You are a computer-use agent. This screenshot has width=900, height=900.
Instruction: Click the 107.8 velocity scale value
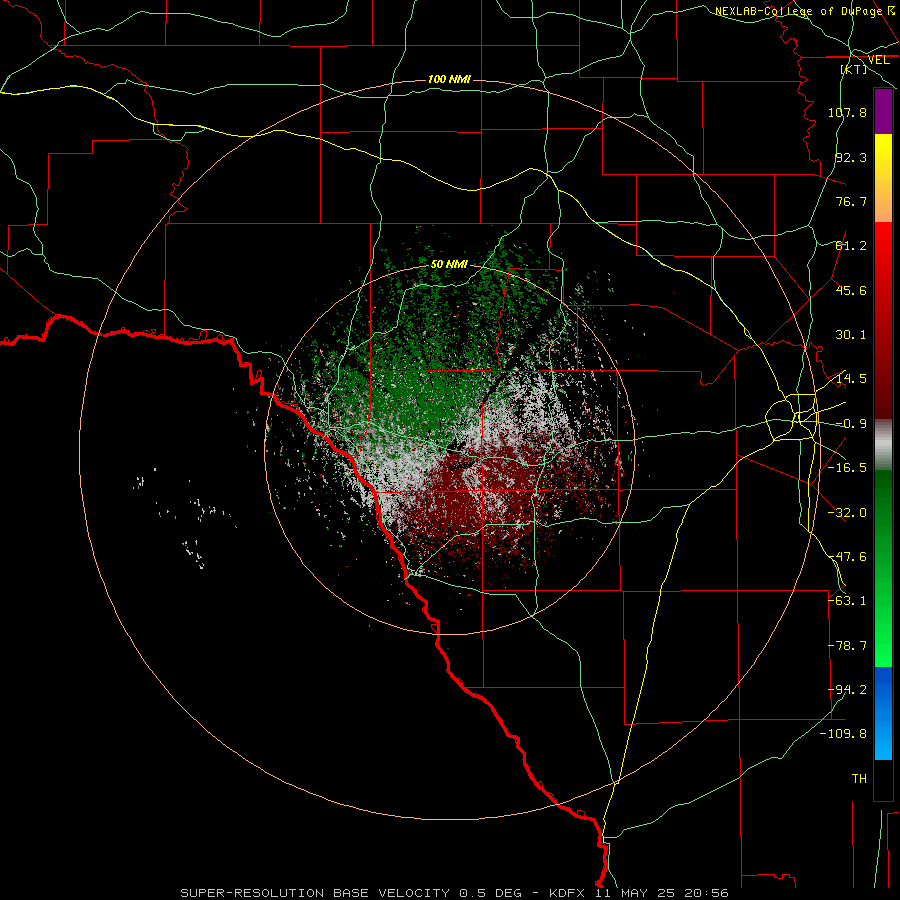(847, 112)
